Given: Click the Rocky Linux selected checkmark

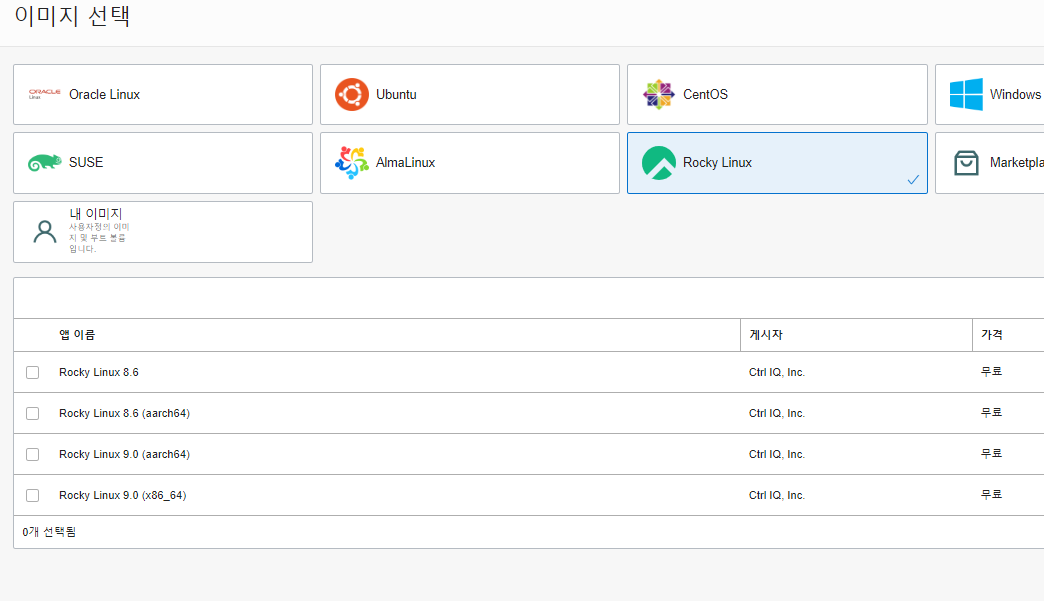Looking at the screenshot, I should coord(913,180).
